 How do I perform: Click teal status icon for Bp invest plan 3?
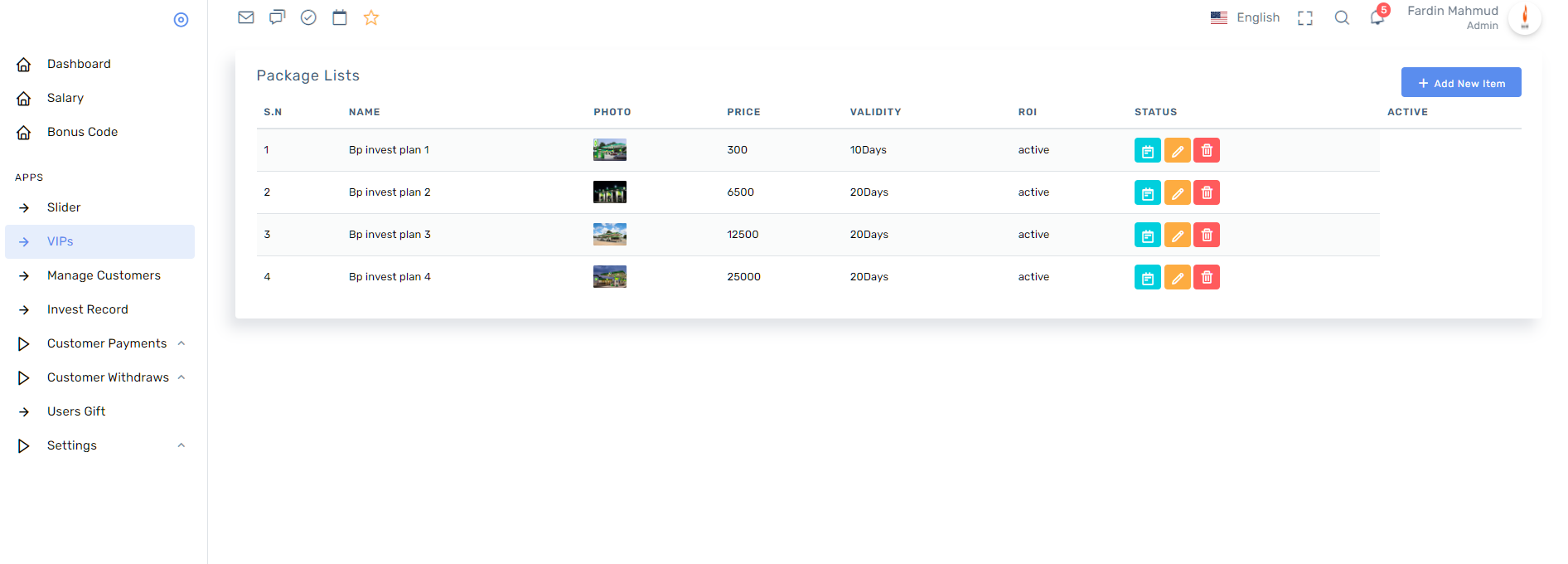pos(1147,235)
